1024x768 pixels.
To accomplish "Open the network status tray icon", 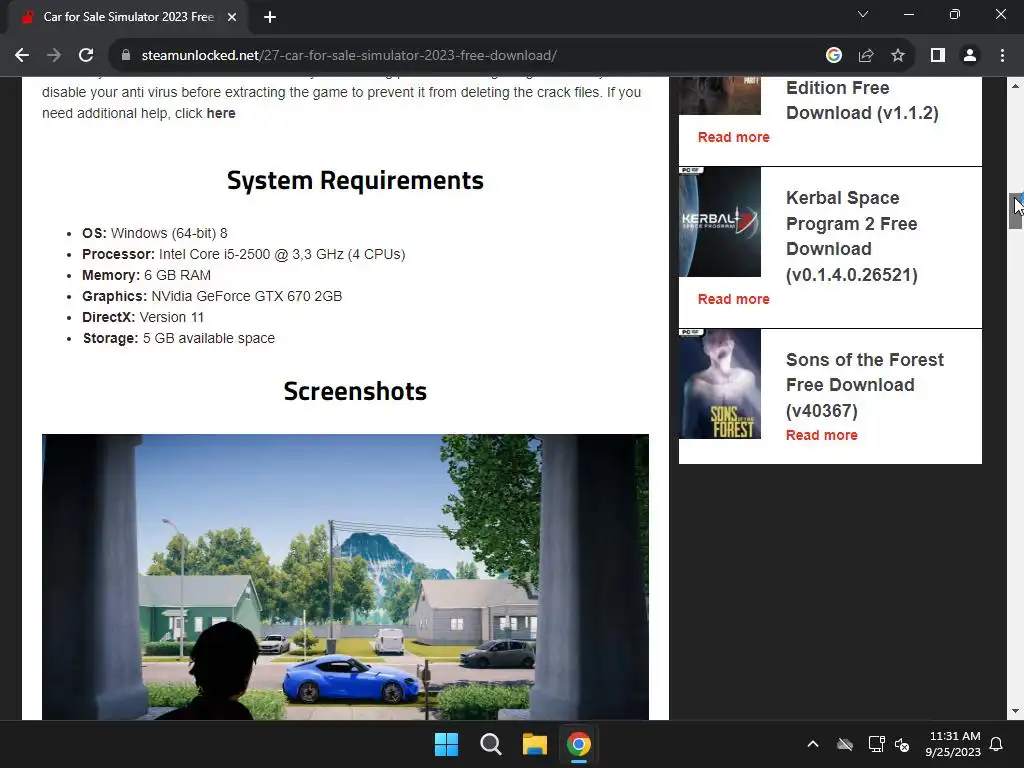I will (x=876, y=744).
